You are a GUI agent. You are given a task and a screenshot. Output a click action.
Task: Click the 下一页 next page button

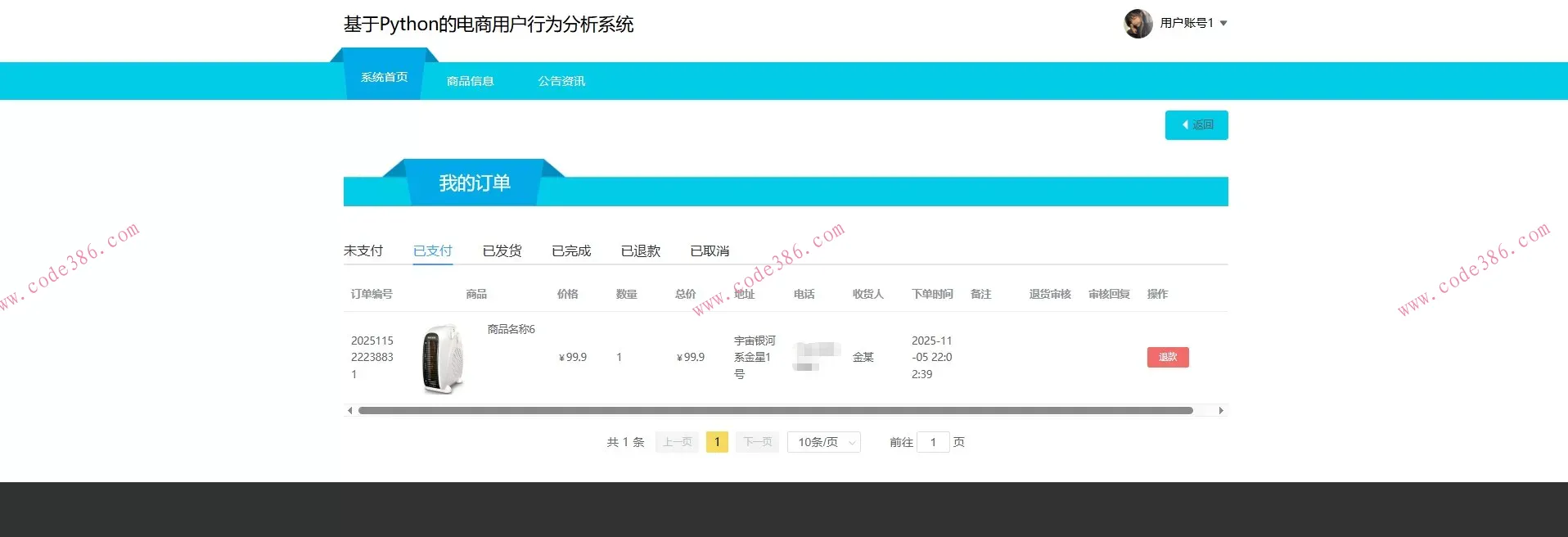tap(757, 442)
